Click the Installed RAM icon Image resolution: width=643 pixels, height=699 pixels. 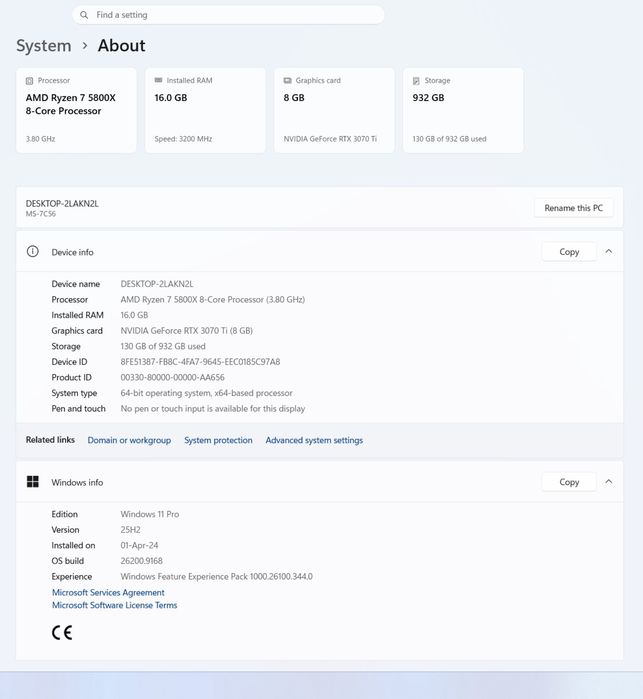158,80
